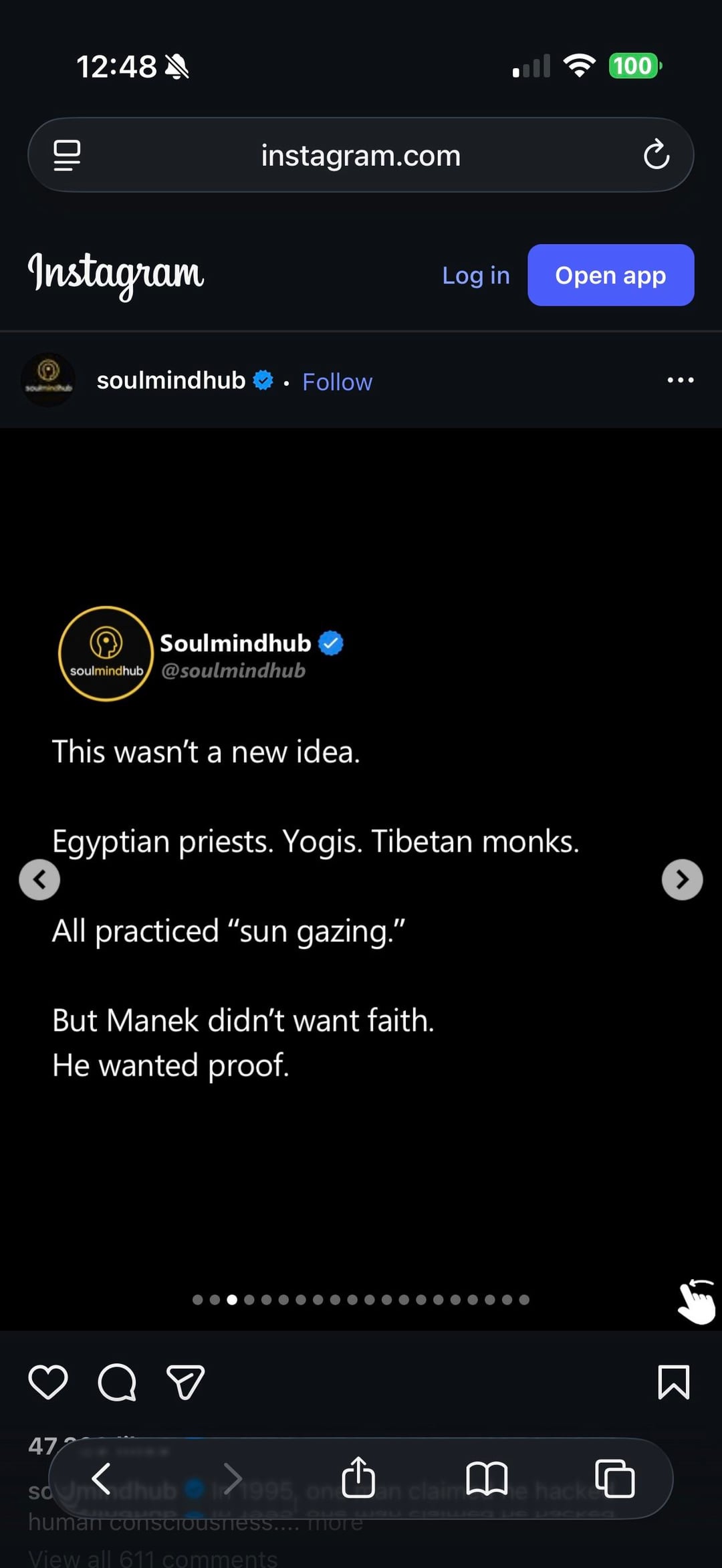Screen dimensions: 722x1568
Task: Go to next carousel slide
Action: click(x=682, y=879)
